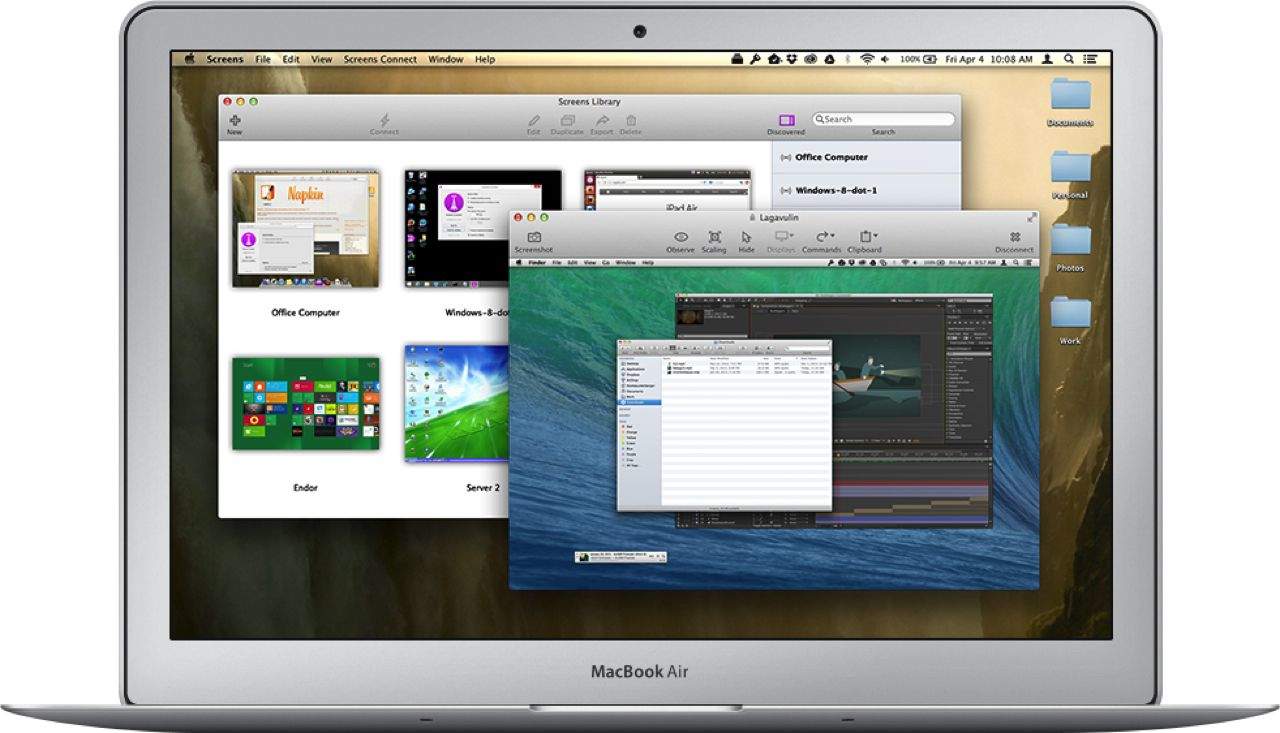Click the Wi-Fi icon in the top menu bar
The height and width of the screenshot is (733, 1280).
click(x=866, y=59)
